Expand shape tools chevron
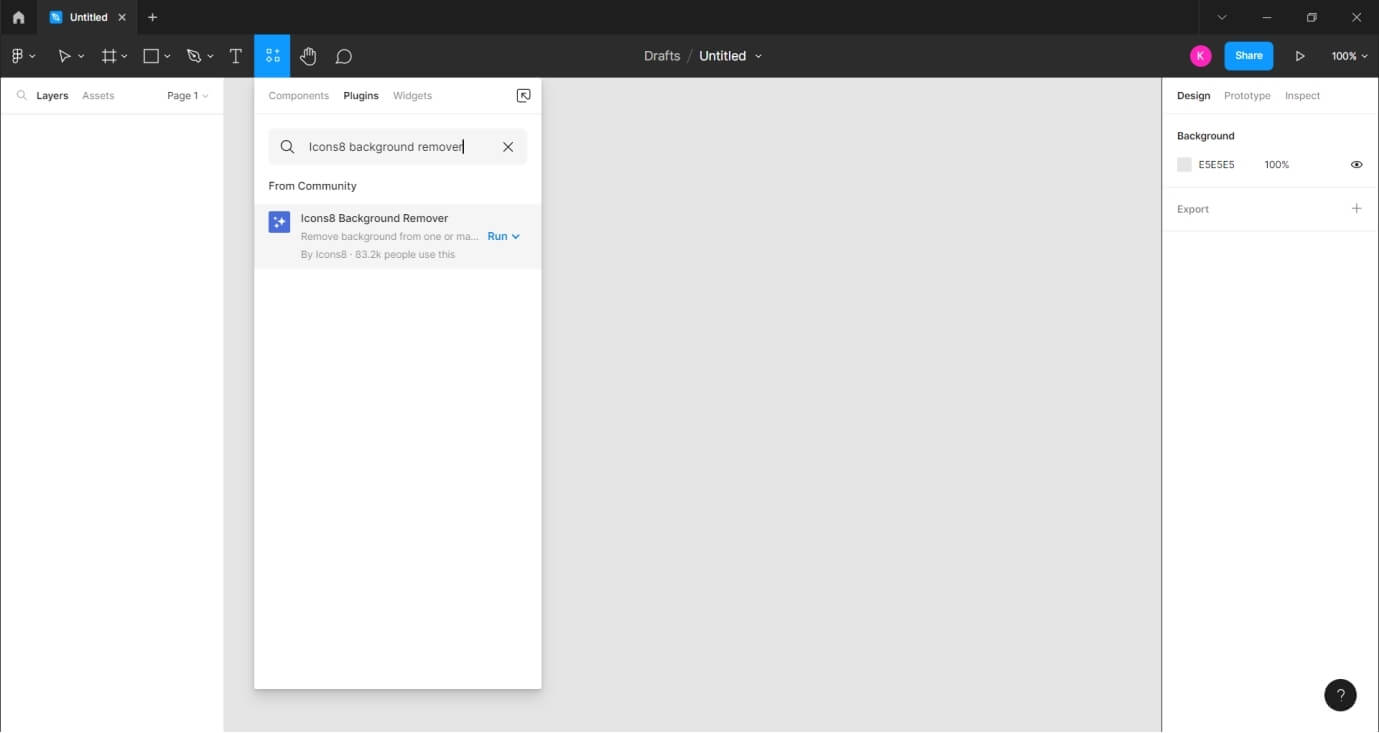This screenshot has width=1379, height=733. [167, 57]
